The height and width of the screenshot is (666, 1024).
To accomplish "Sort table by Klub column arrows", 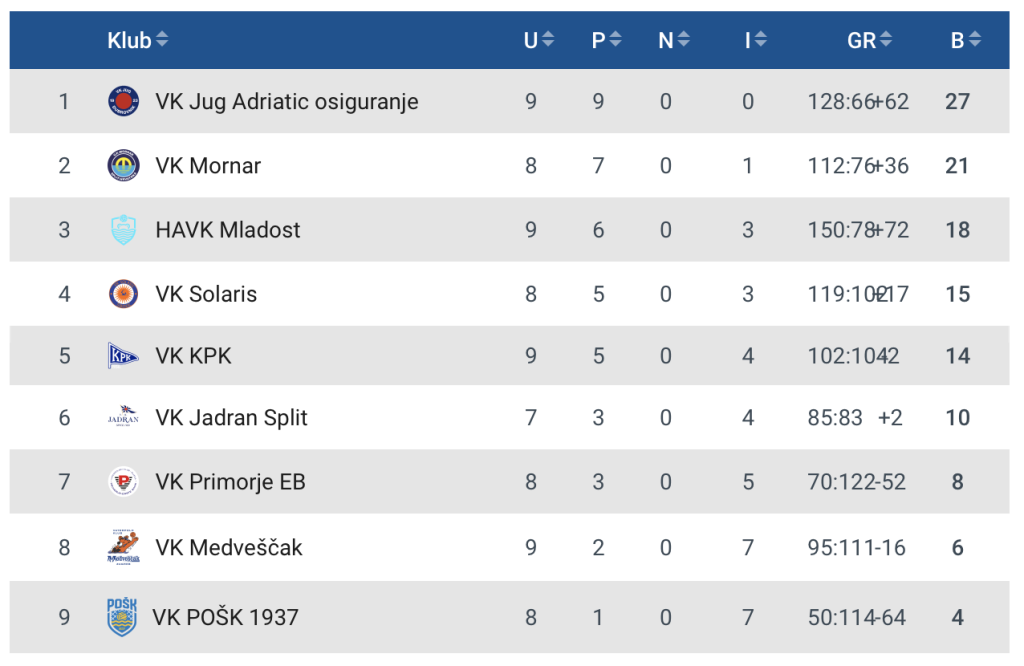I will tap(162, 40).
